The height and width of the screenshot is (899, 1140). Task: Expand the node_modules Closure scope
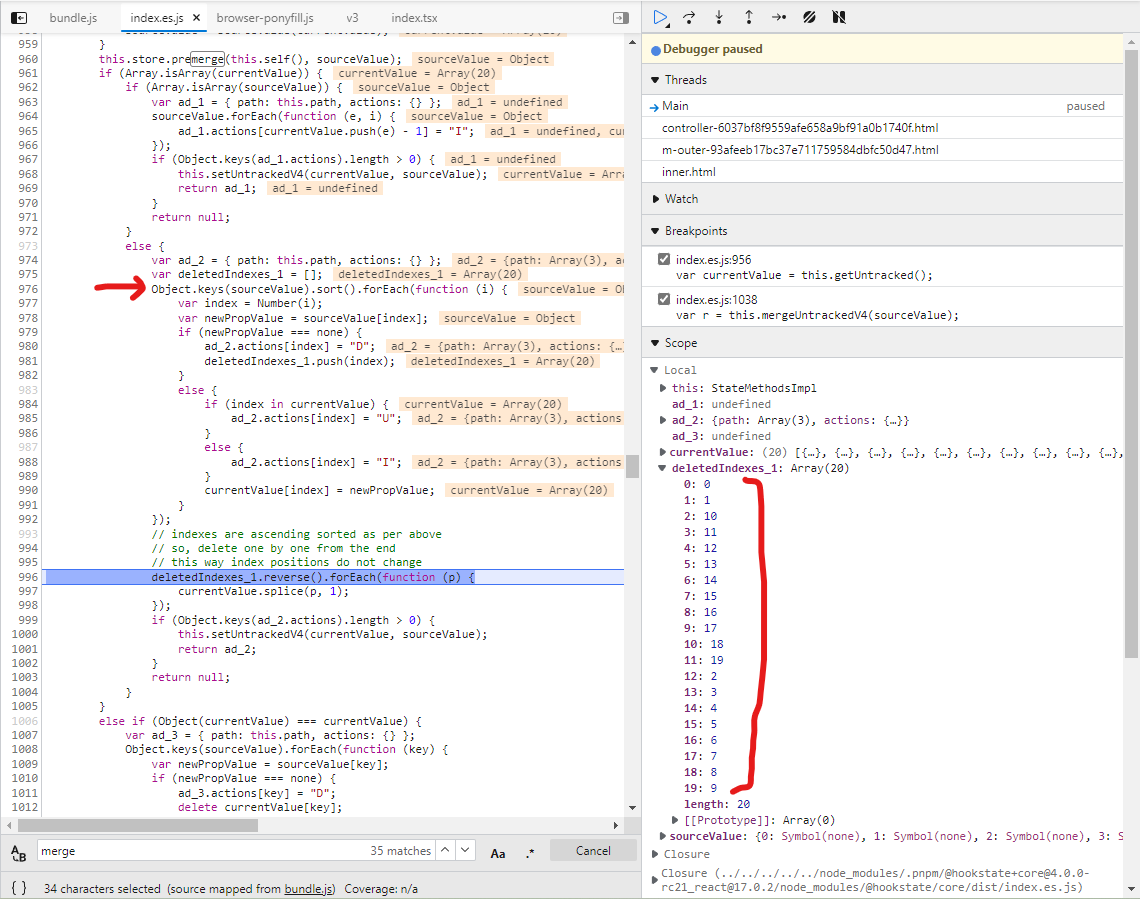click(655, 880)
